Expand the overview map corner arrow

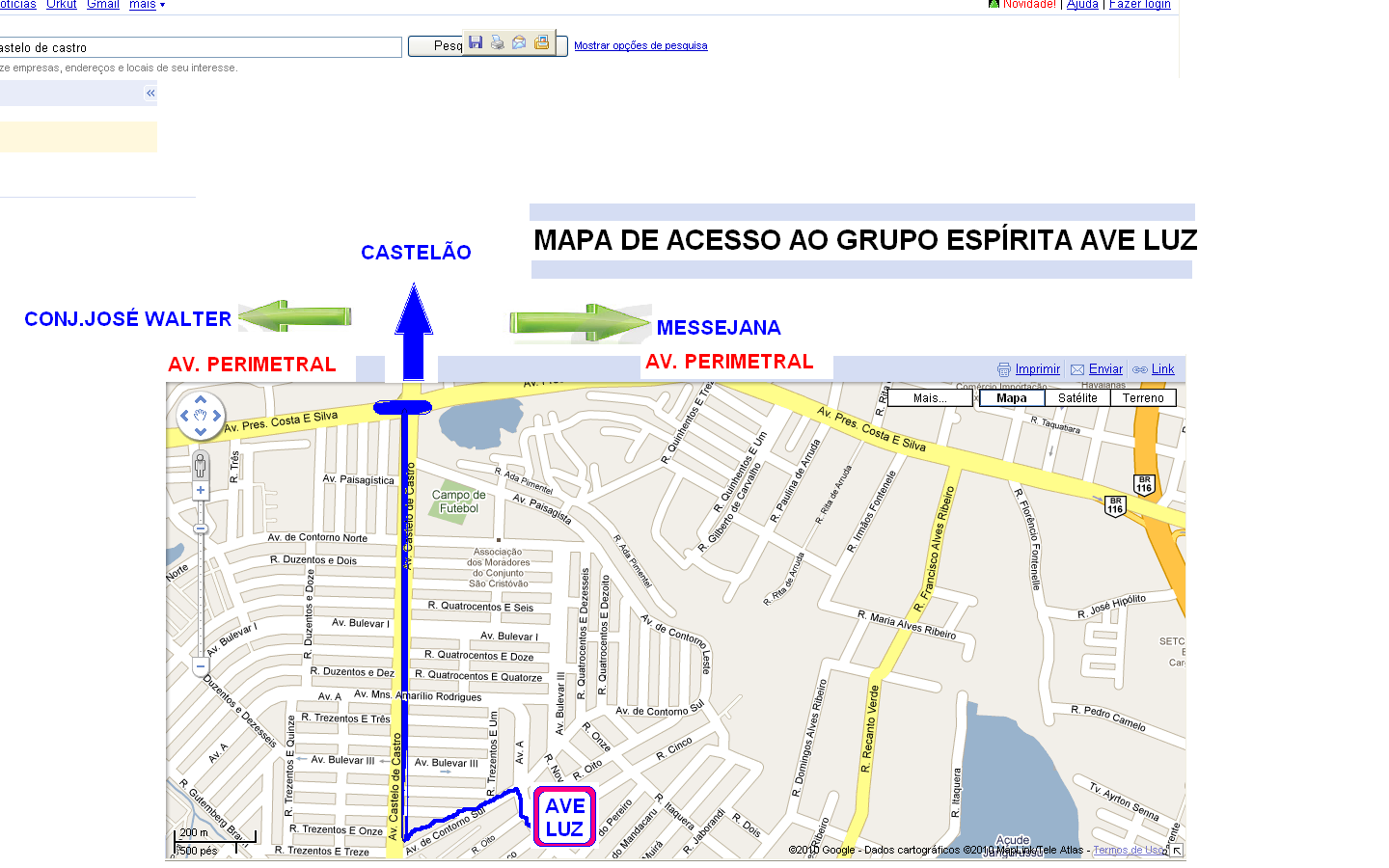point(1177,851)
